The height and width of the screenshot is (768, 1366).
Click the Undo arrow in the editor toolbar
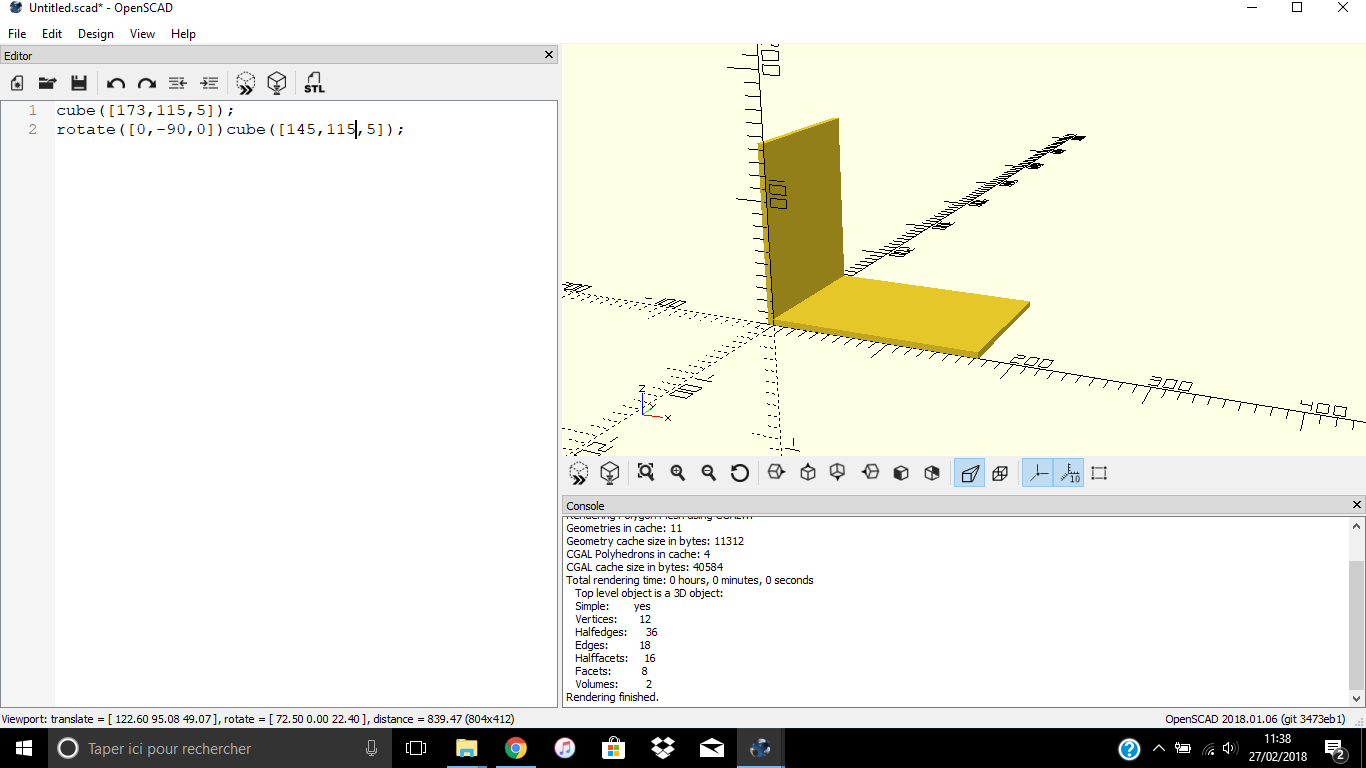coord(116,83)
